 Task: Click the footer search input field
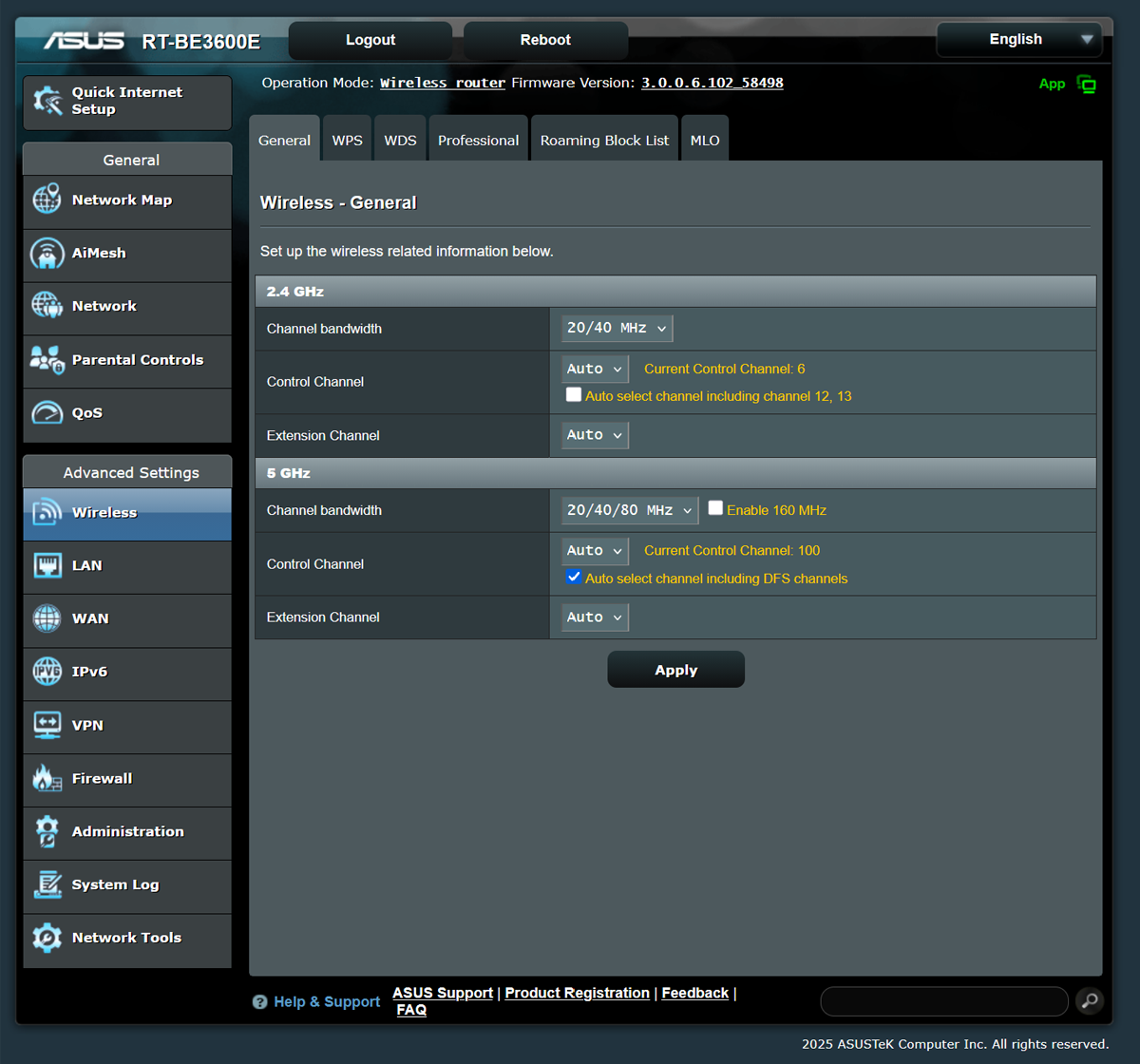click(944, 1001)
